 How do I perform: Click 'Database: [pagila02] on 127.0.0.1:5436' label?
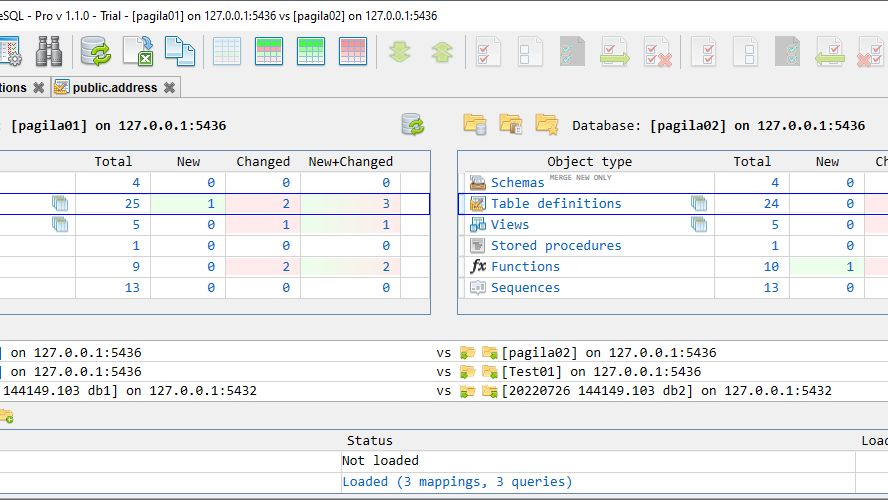coord(718,126)
